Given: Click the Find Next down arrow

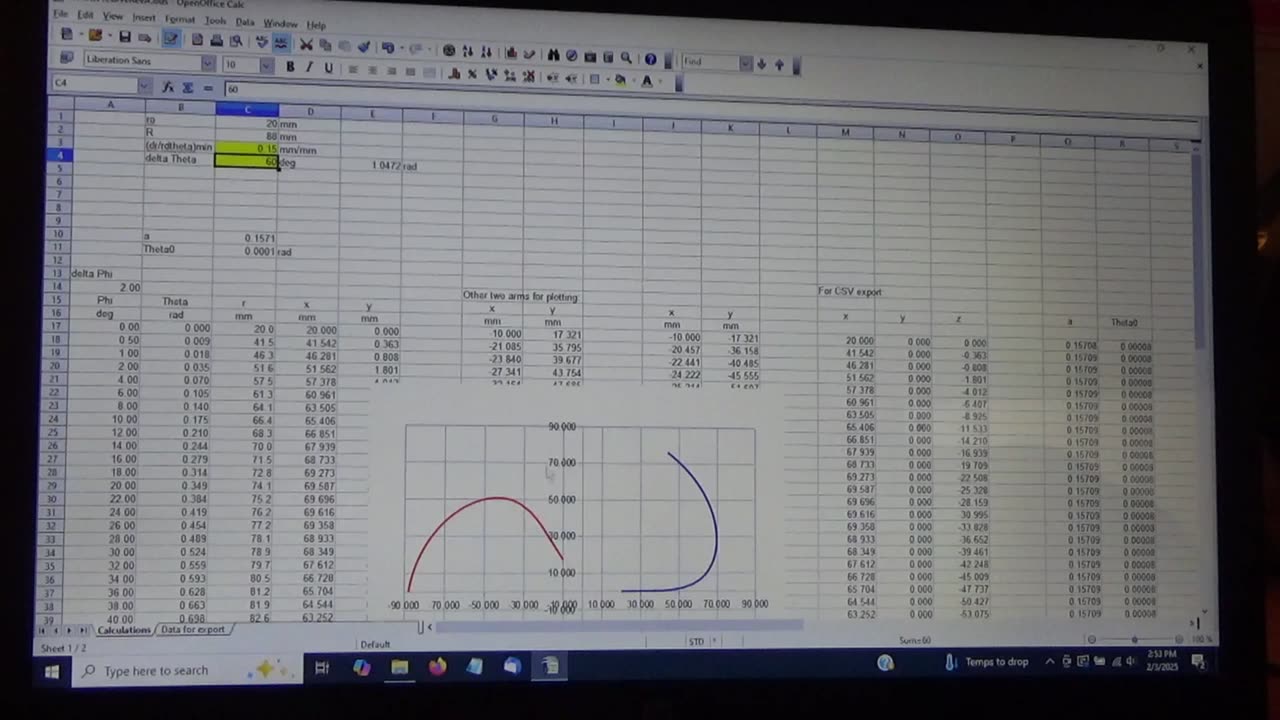Looking at the screenshot, I should [762, 64].
